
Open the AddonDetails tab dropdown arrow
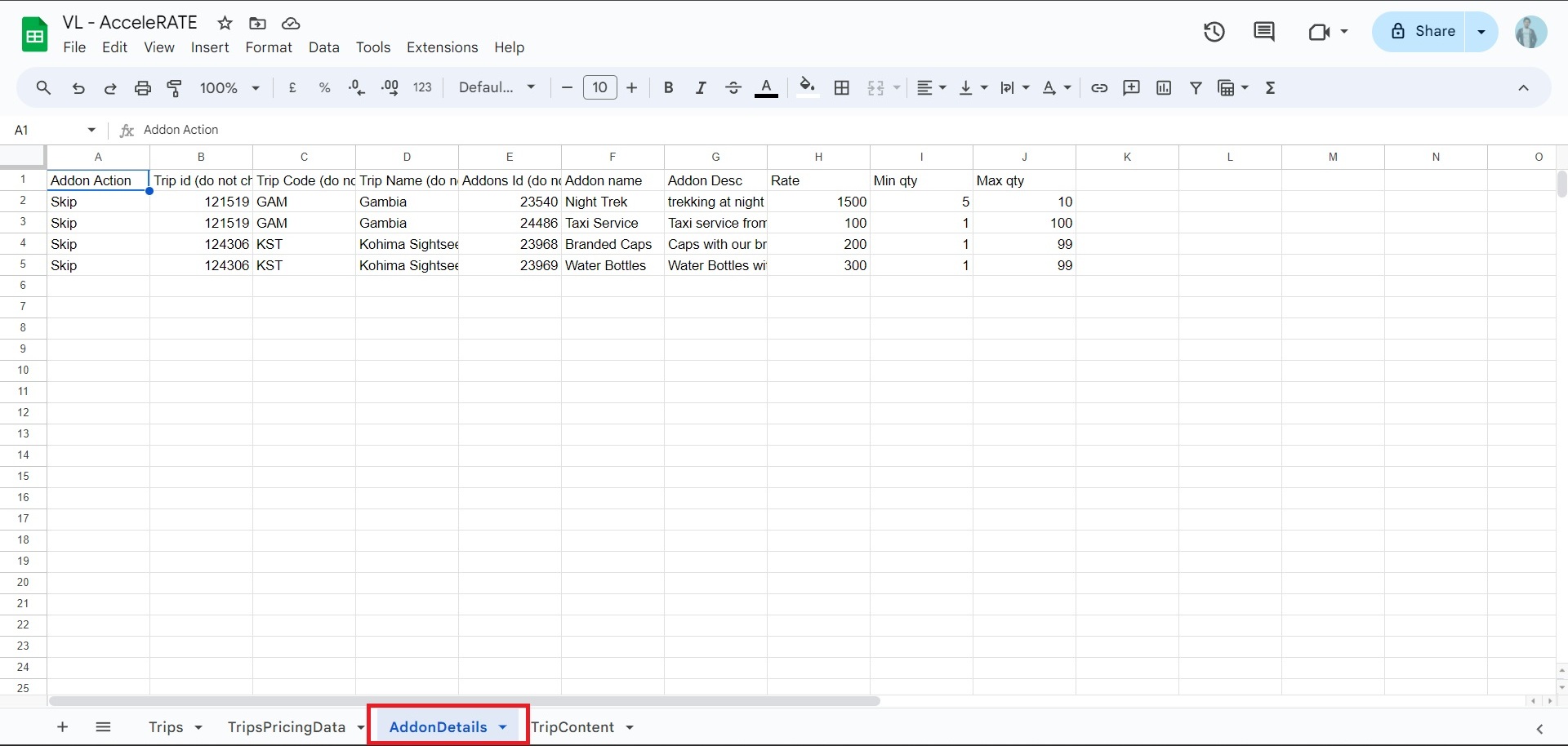pos(503,727)
